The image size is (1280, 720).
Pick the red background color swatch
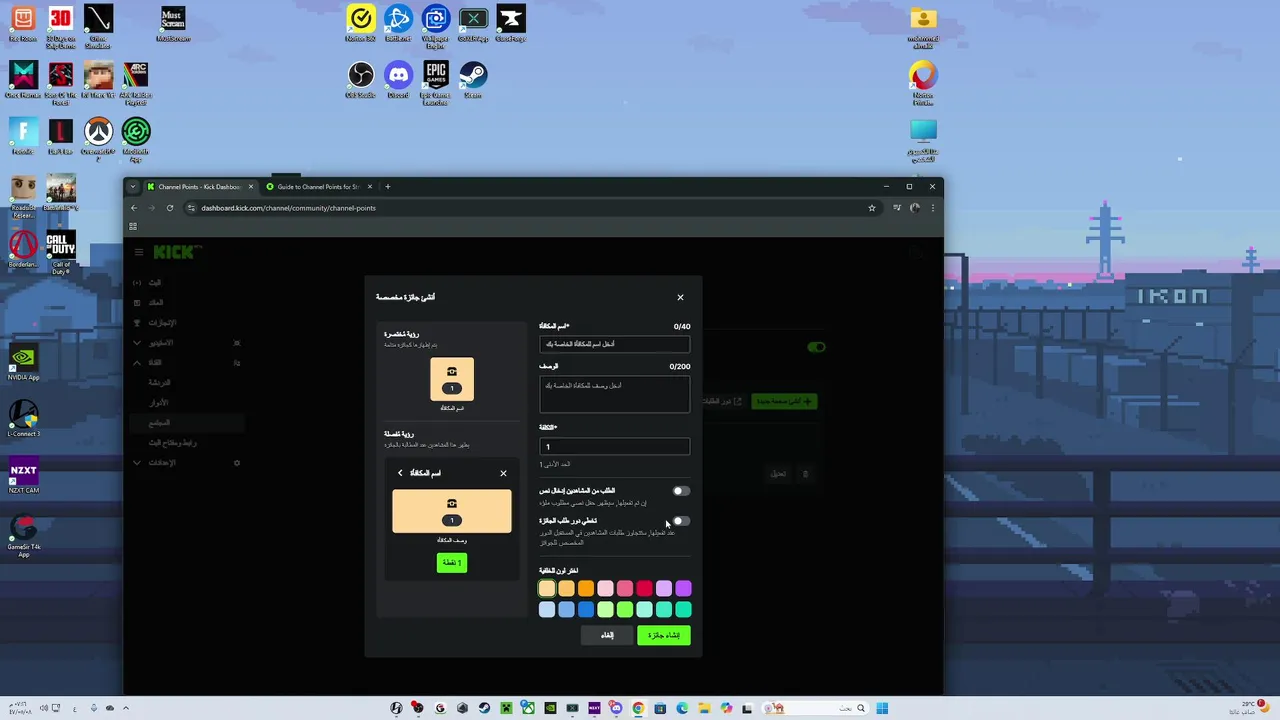click(x=644, y=589)
